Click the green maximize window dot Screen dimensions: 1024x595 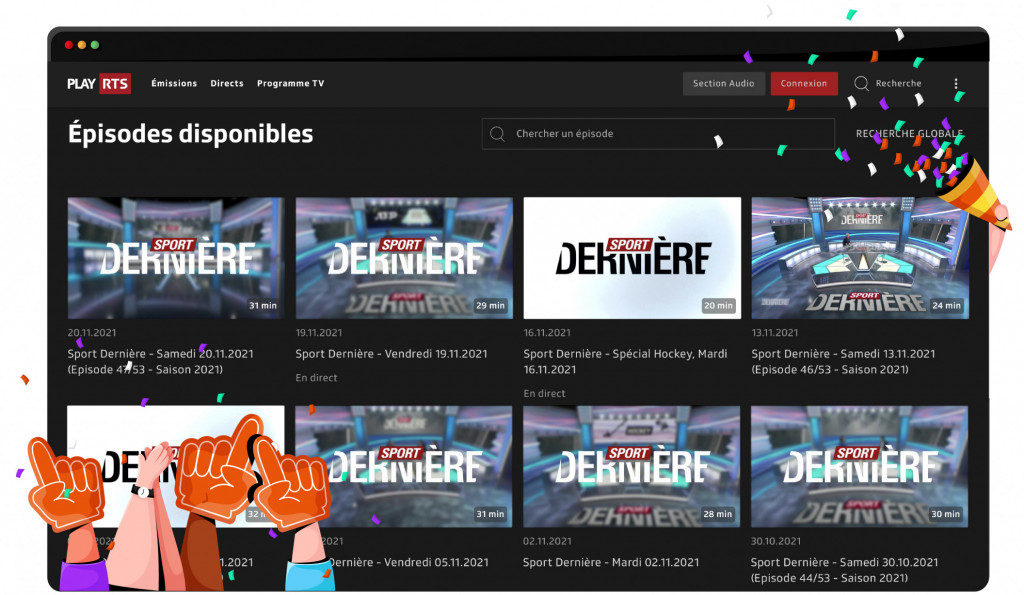pos(95,45)
